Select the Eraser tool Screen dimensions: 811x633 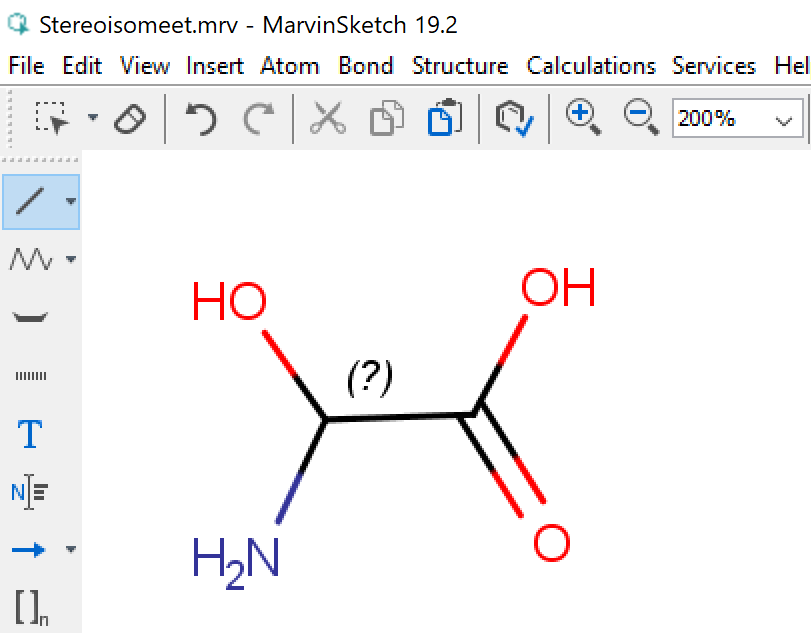pyautogui.click(x=129, y=119)
